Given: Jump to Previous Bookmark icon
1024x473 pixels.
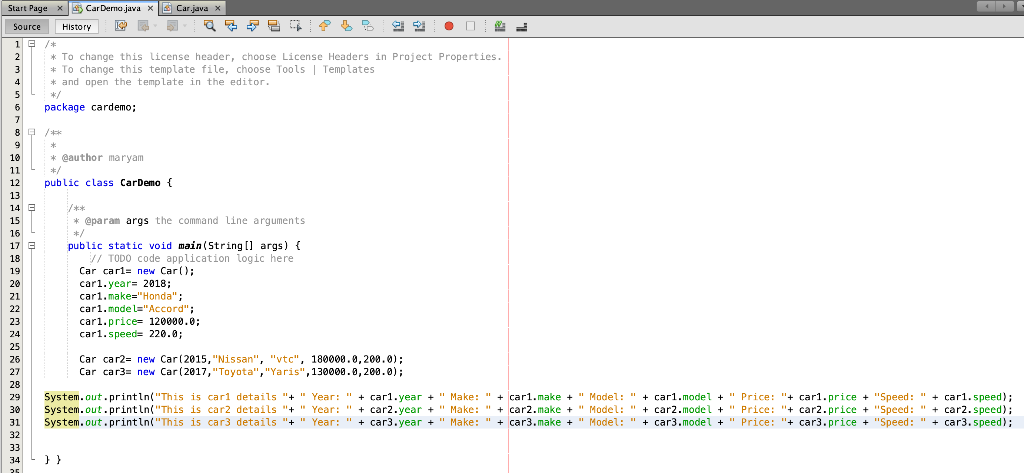Looking at the screenshot, I should tap(325, 26).
